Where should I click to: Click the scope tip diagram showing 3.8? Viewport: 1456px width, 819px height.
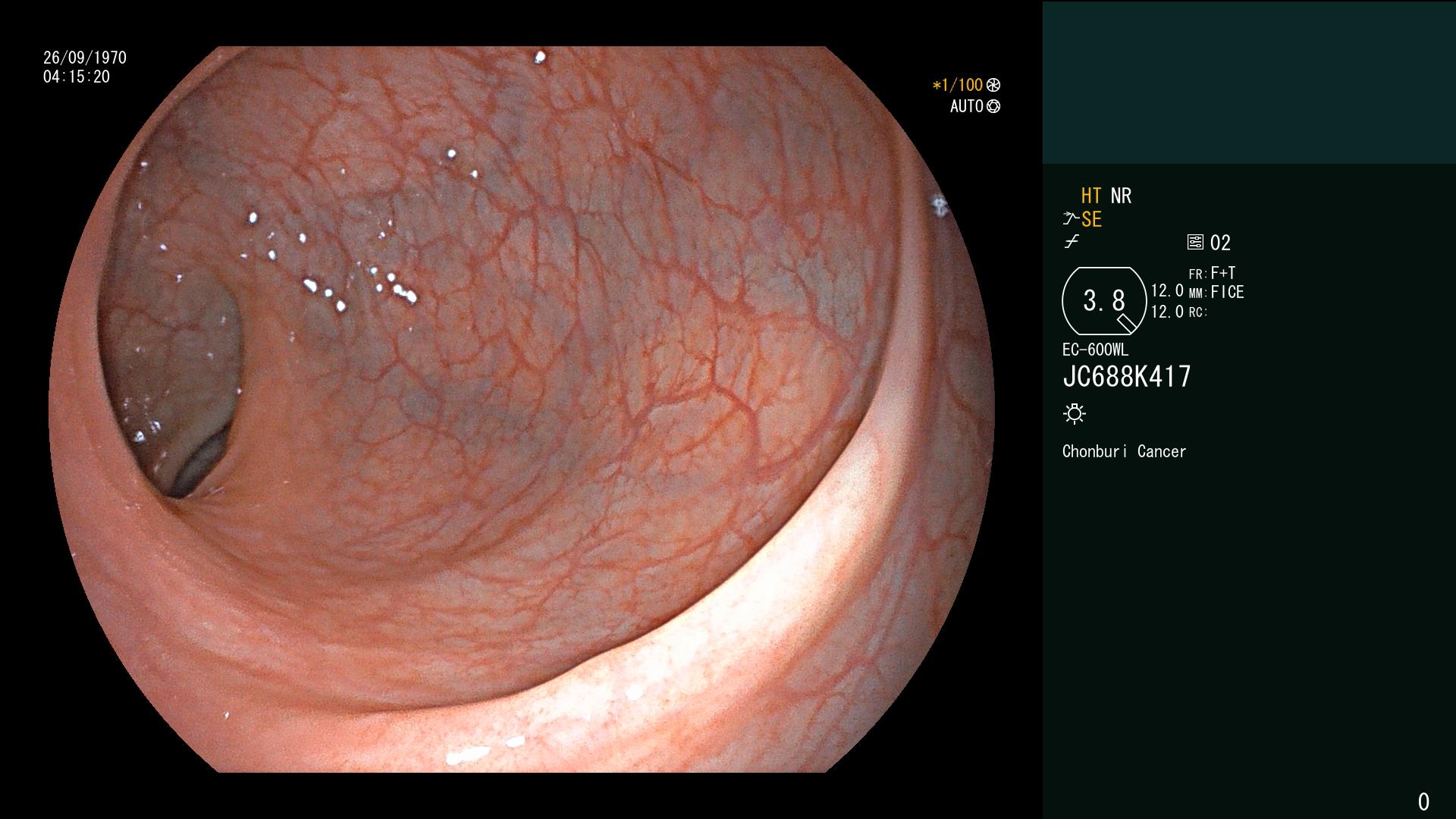[1104, 301]
